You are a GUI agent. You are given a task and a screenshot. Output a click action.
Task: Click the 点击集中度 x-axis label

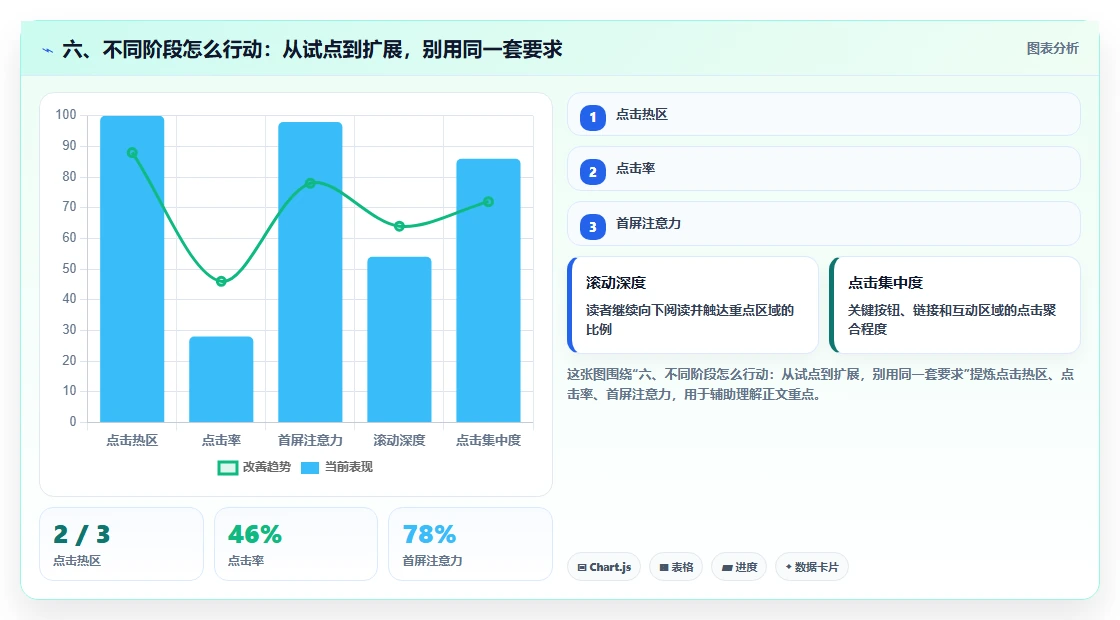(x=489, y=441)
